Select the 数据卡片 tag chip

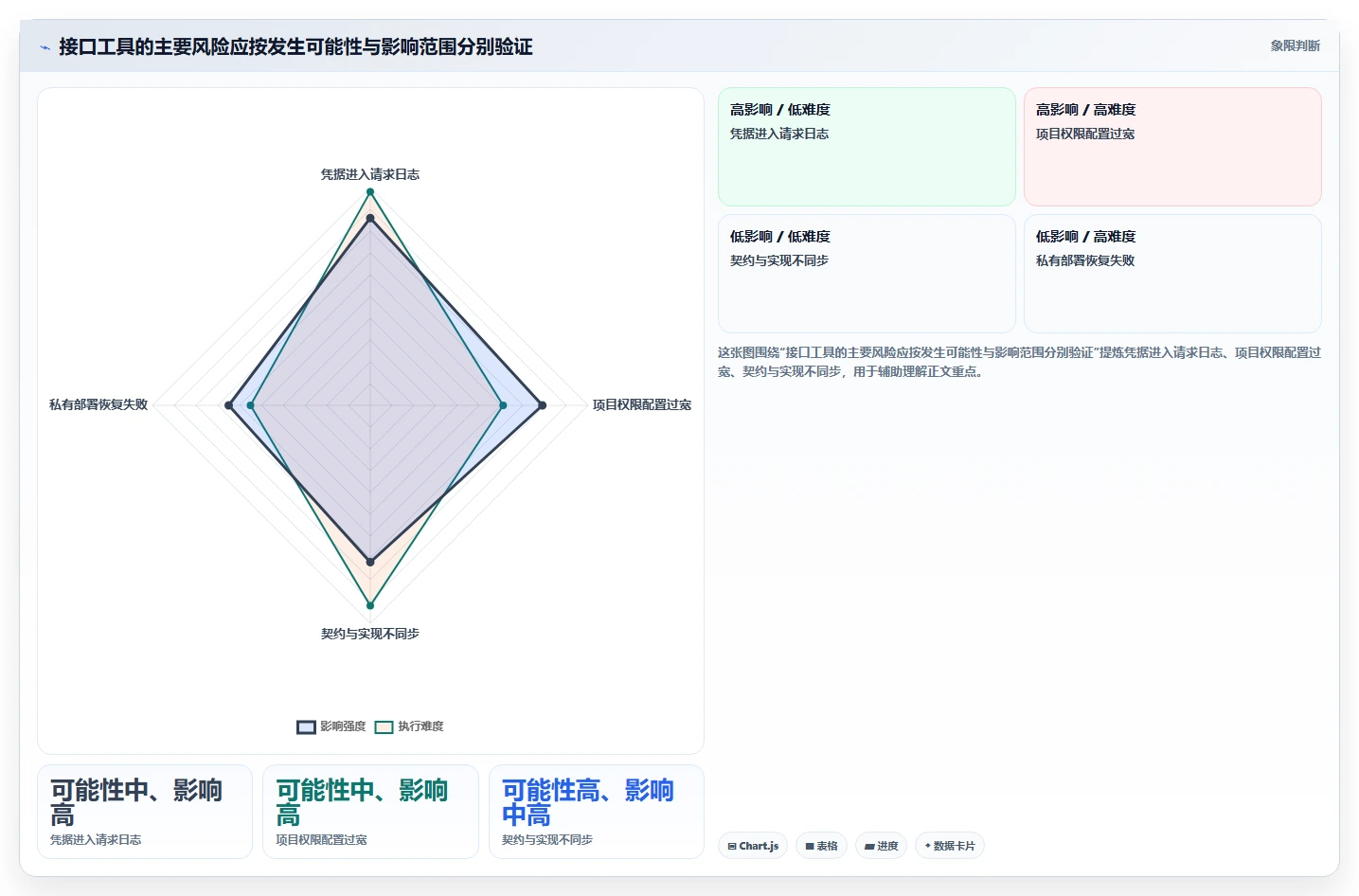[x=950, y=846]
